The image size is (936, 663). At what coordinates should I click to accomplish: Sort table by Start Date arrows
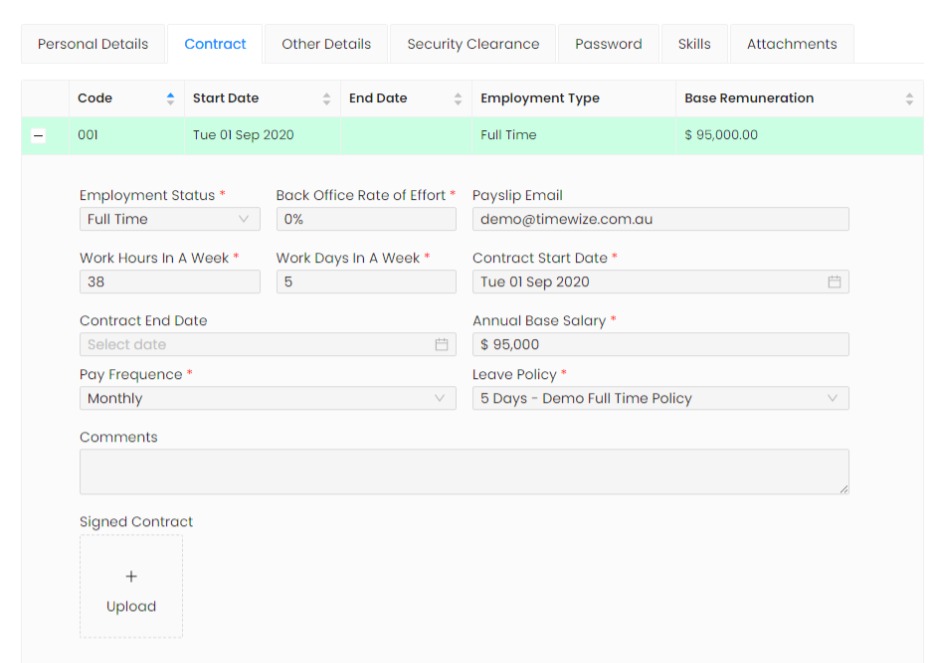(326, 98)
